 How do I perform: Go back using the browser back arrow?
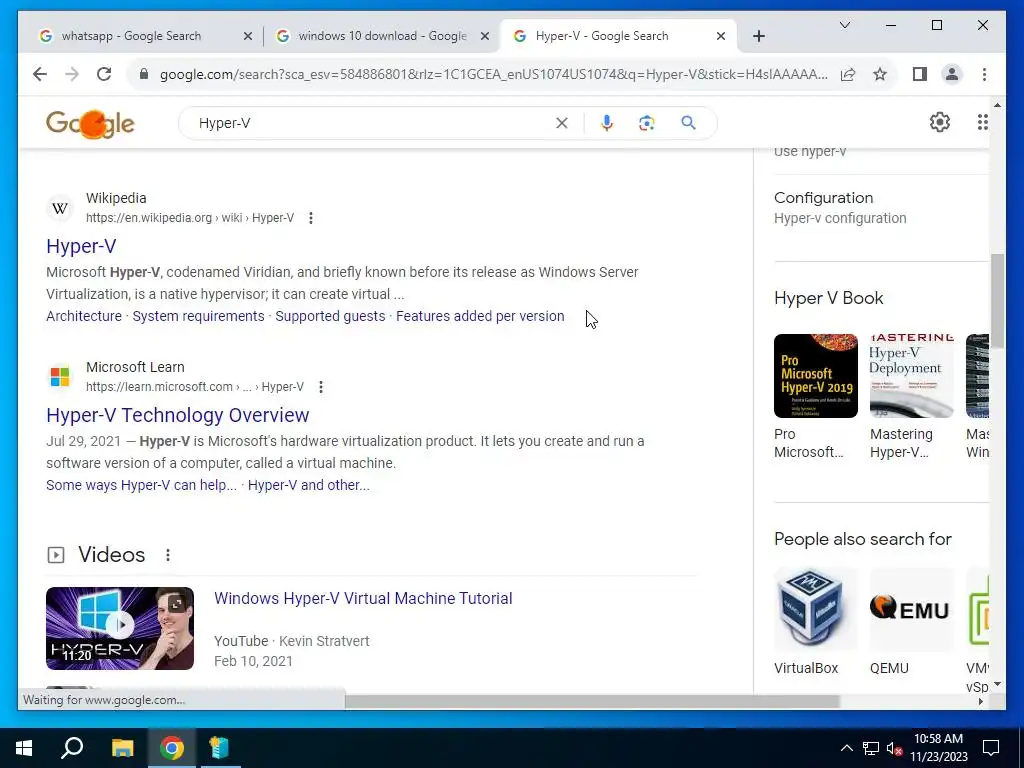(x=40, y=74)
